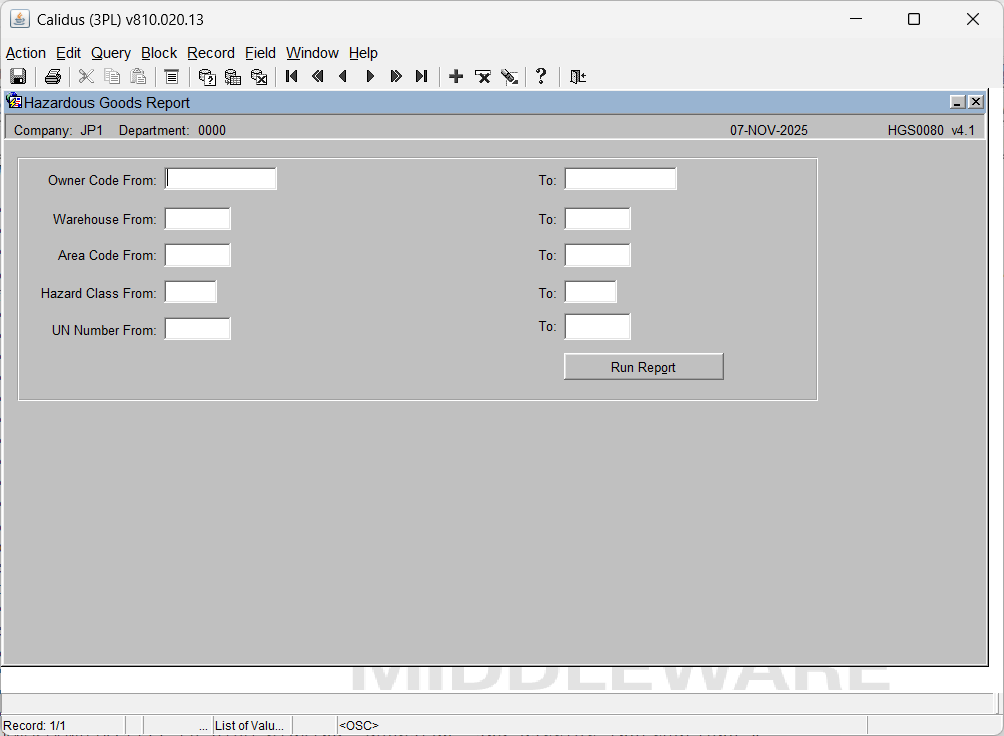The width and height of the screenshot is (1004, 736).
Task: Click the Run Report button
Action: pos(643,367)
